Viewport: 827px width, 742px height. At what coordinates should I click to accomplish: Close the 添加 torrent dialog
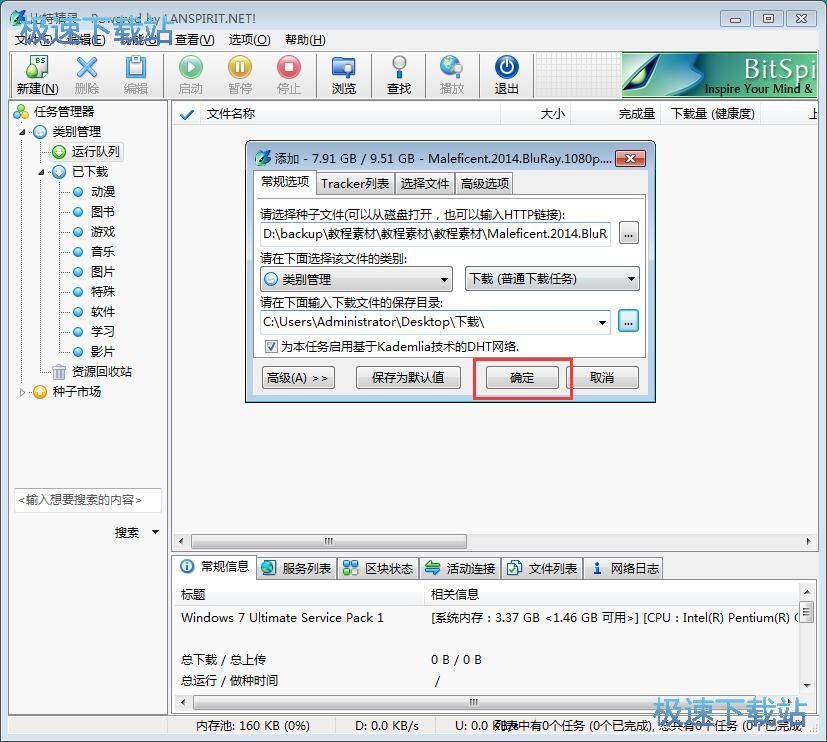[x=630, y=158]
